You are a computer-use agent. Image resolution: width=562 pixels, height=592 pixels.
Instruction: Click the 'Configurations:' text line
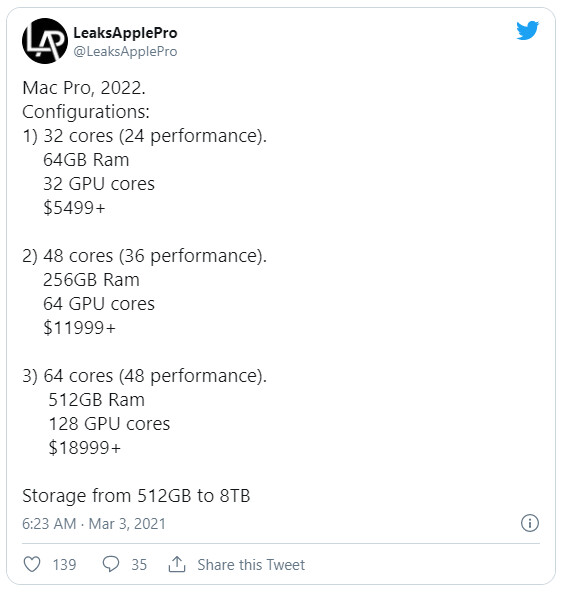pyautogui.click(x=86, y=112)
